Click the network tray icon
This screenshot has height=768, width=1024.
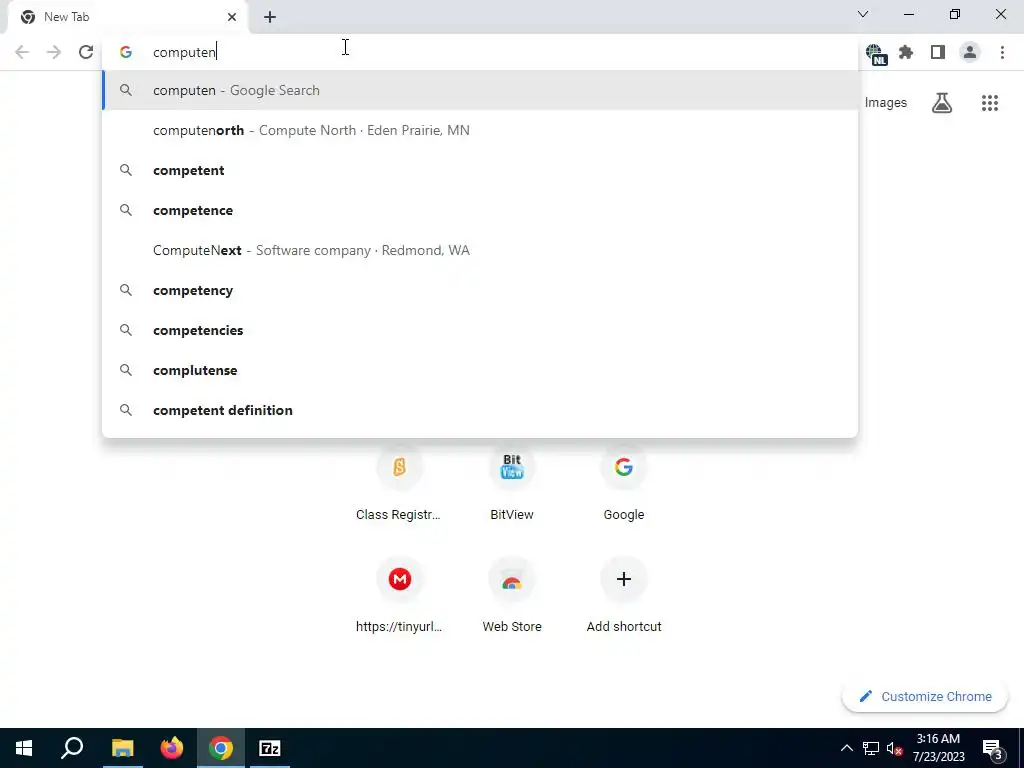(871, 748)
